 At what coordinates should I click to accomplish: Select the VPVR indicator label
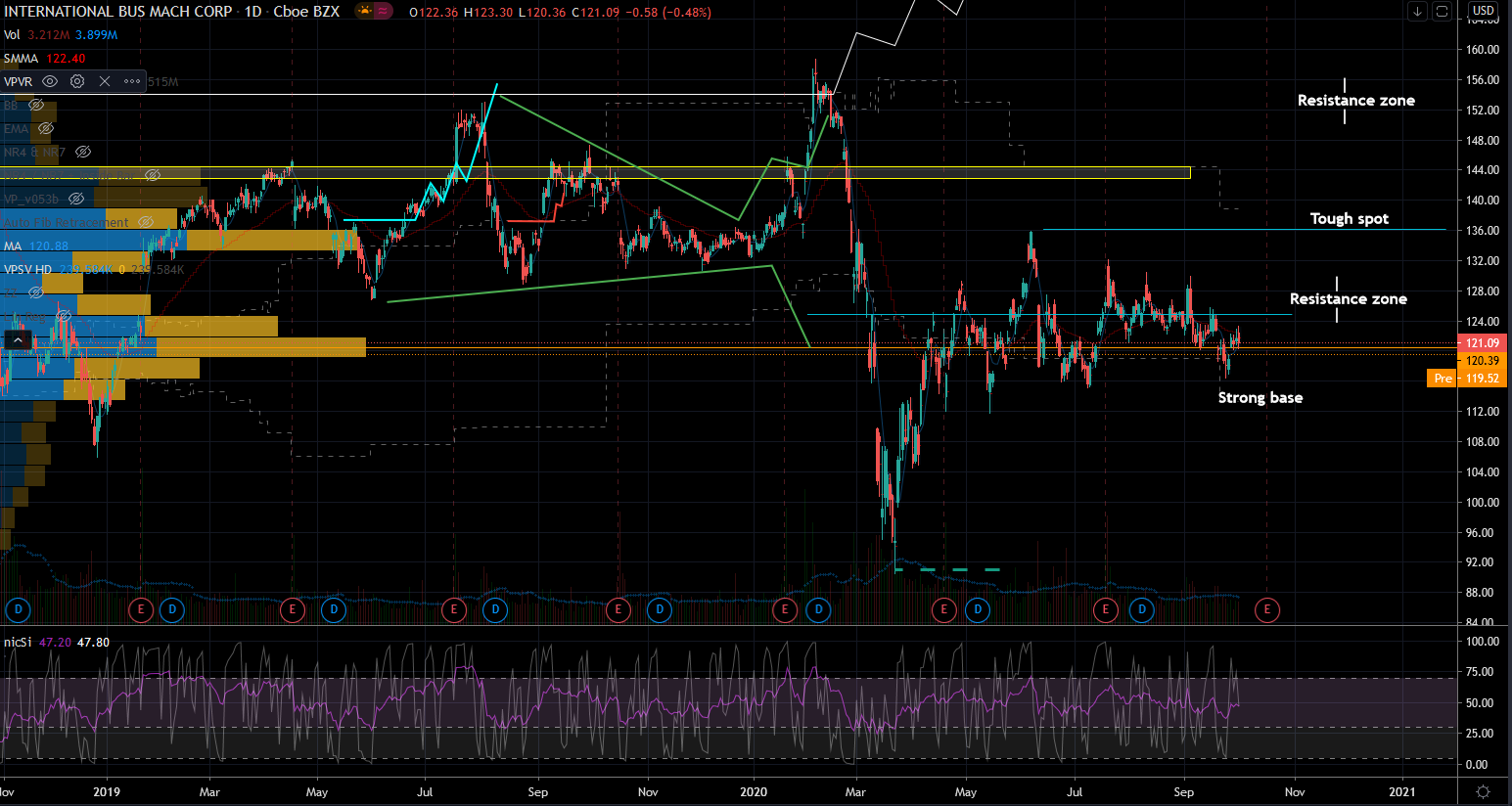coord(18,82)
